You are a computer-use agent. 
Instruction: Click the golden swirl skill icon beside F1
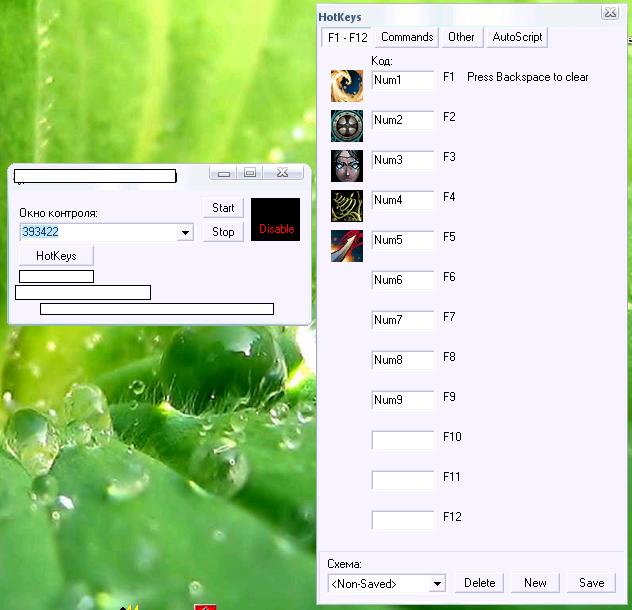click(x=347, y=86)
